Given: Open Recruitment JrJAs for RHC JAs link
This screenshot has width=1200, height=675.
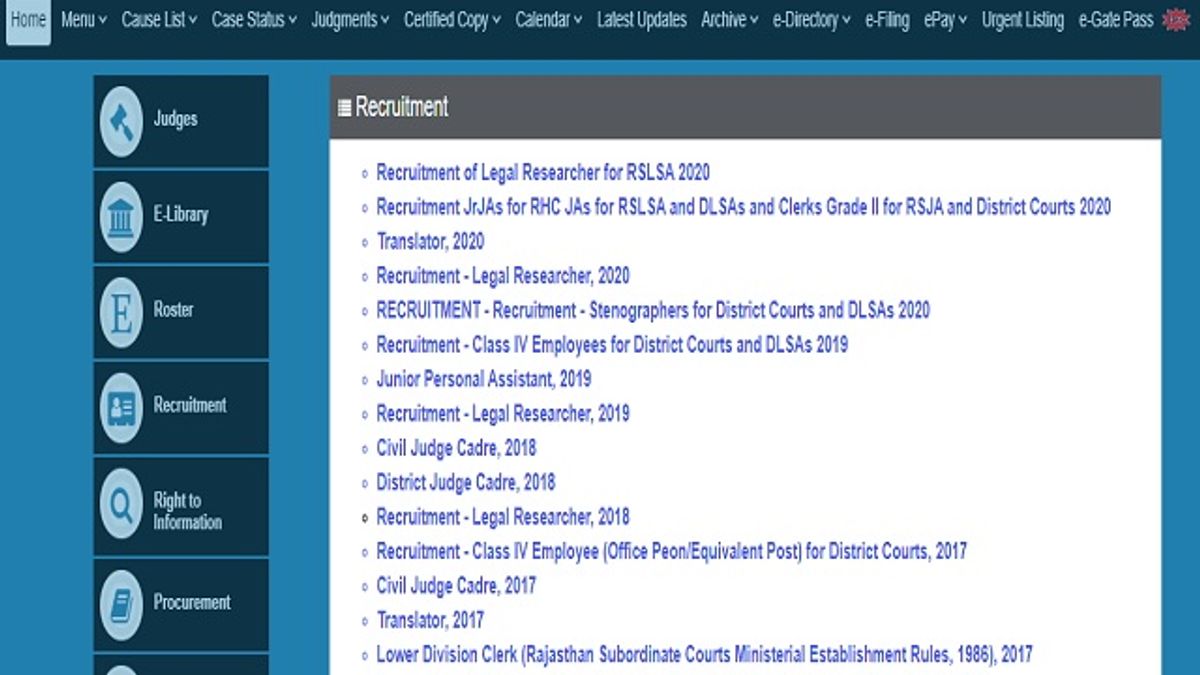Looking at the screenshot, I should tap(743, 207).
